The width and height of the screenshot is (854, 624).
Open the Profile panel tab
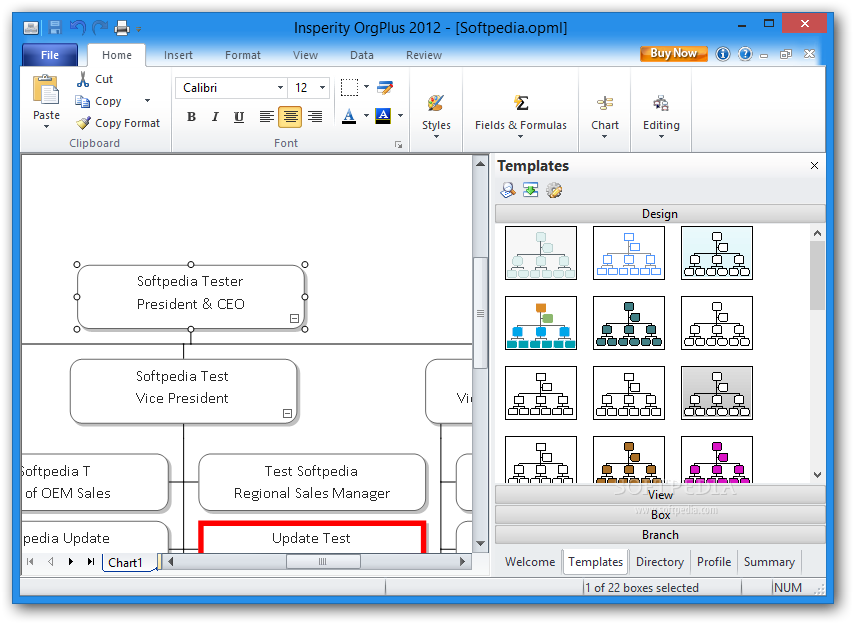pos(714,562)
